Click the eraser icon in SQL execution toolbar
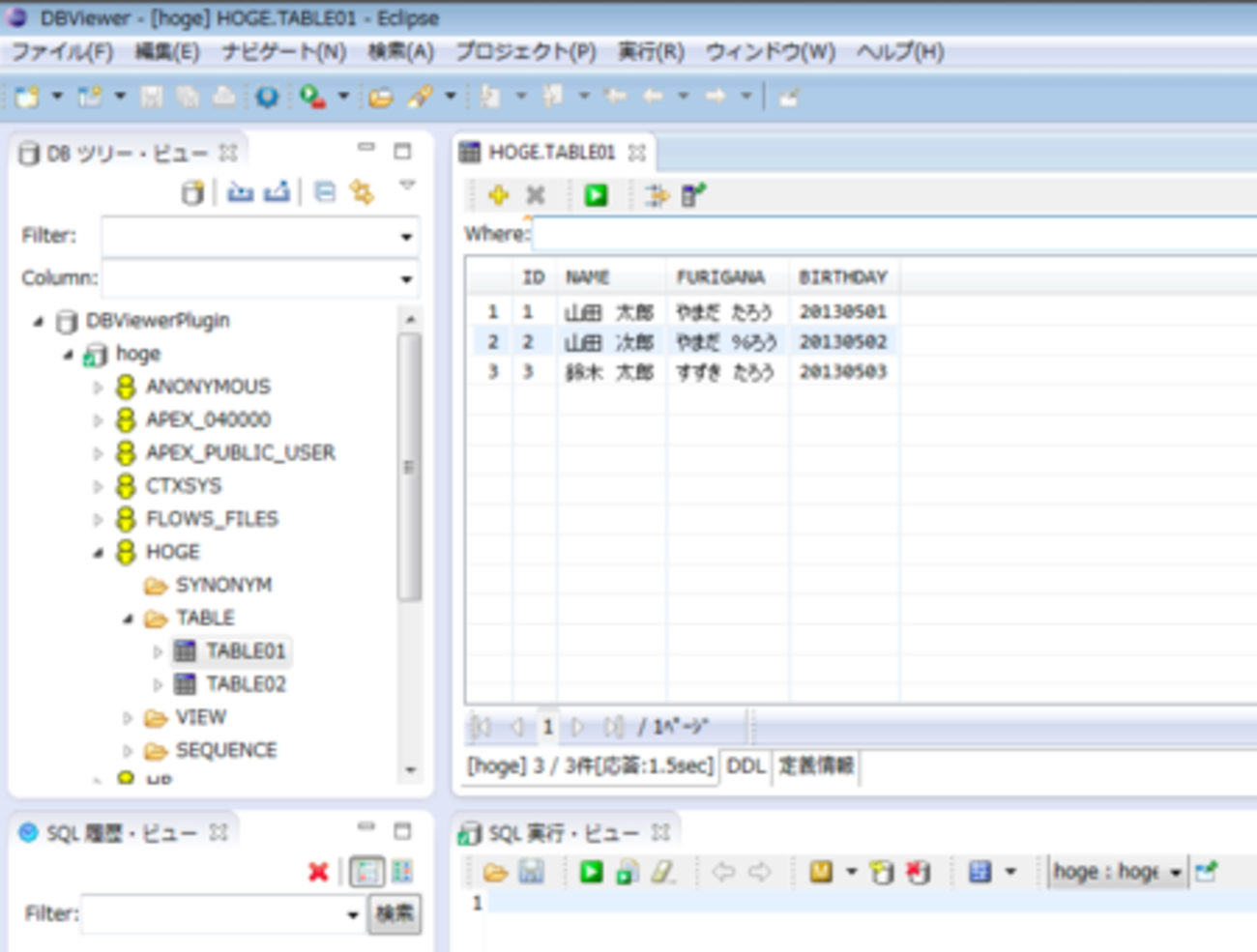Viewport: 1257px width, 952px height. coord(663,872)
